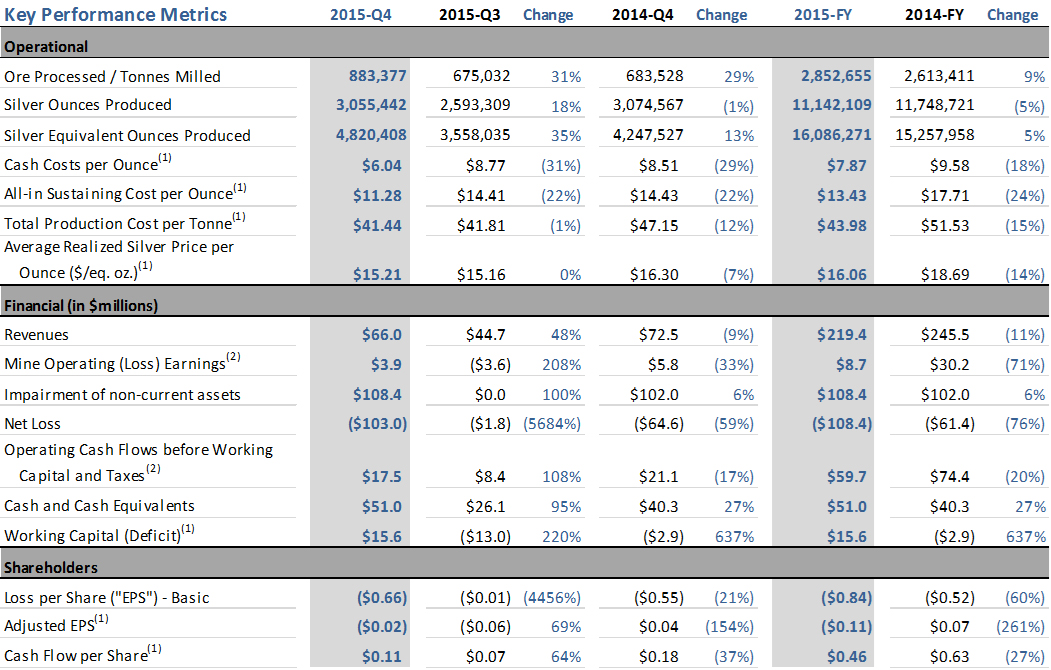Click the $66.0 revenues value

[x=381, y=334]
